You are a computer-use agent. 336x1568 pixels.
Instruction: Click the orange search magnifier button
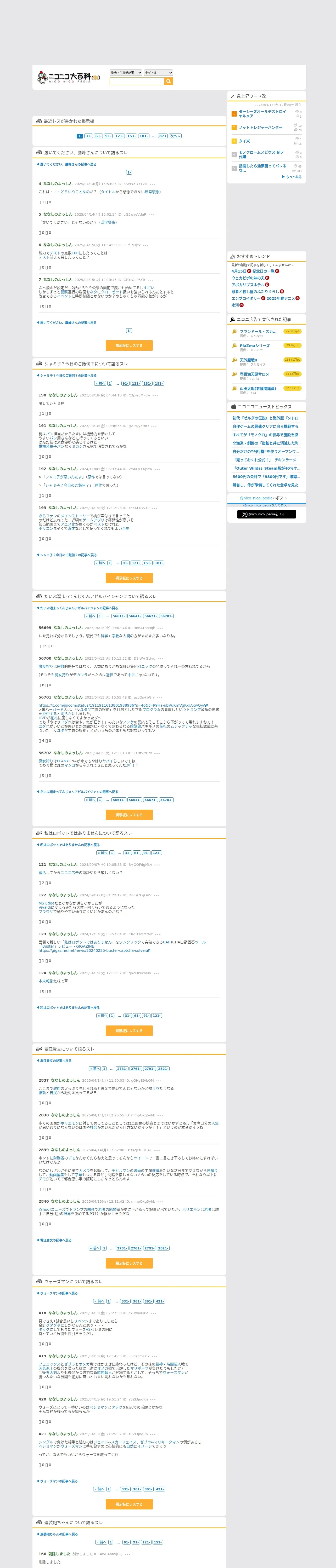[169, 81]
